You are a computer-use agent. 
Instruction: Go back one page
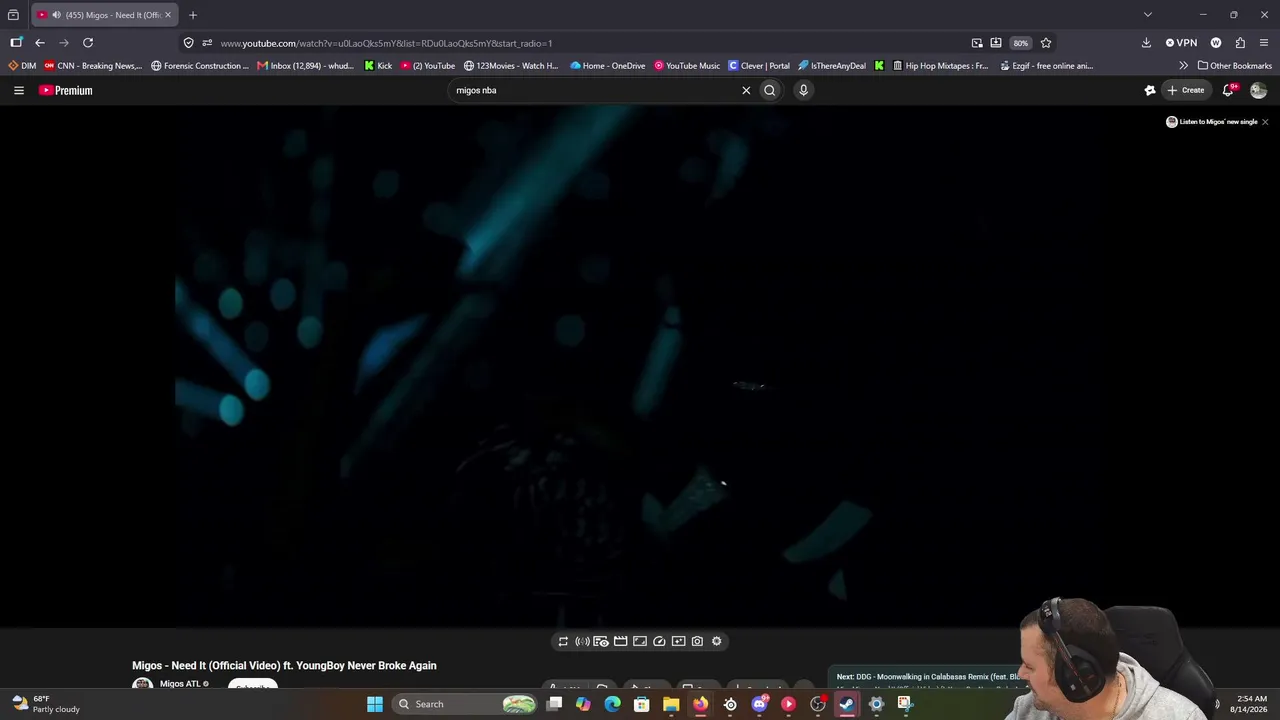click(x=40, y=43)
